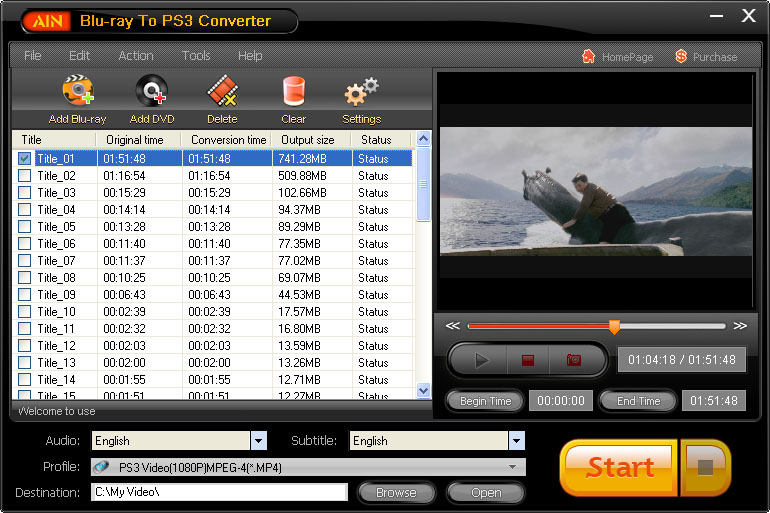Image resolution: width=770 pixels, height=513 pixels.
Task: Fast-forward preview with the double-right arrows
Action: (x=740, y=325)
